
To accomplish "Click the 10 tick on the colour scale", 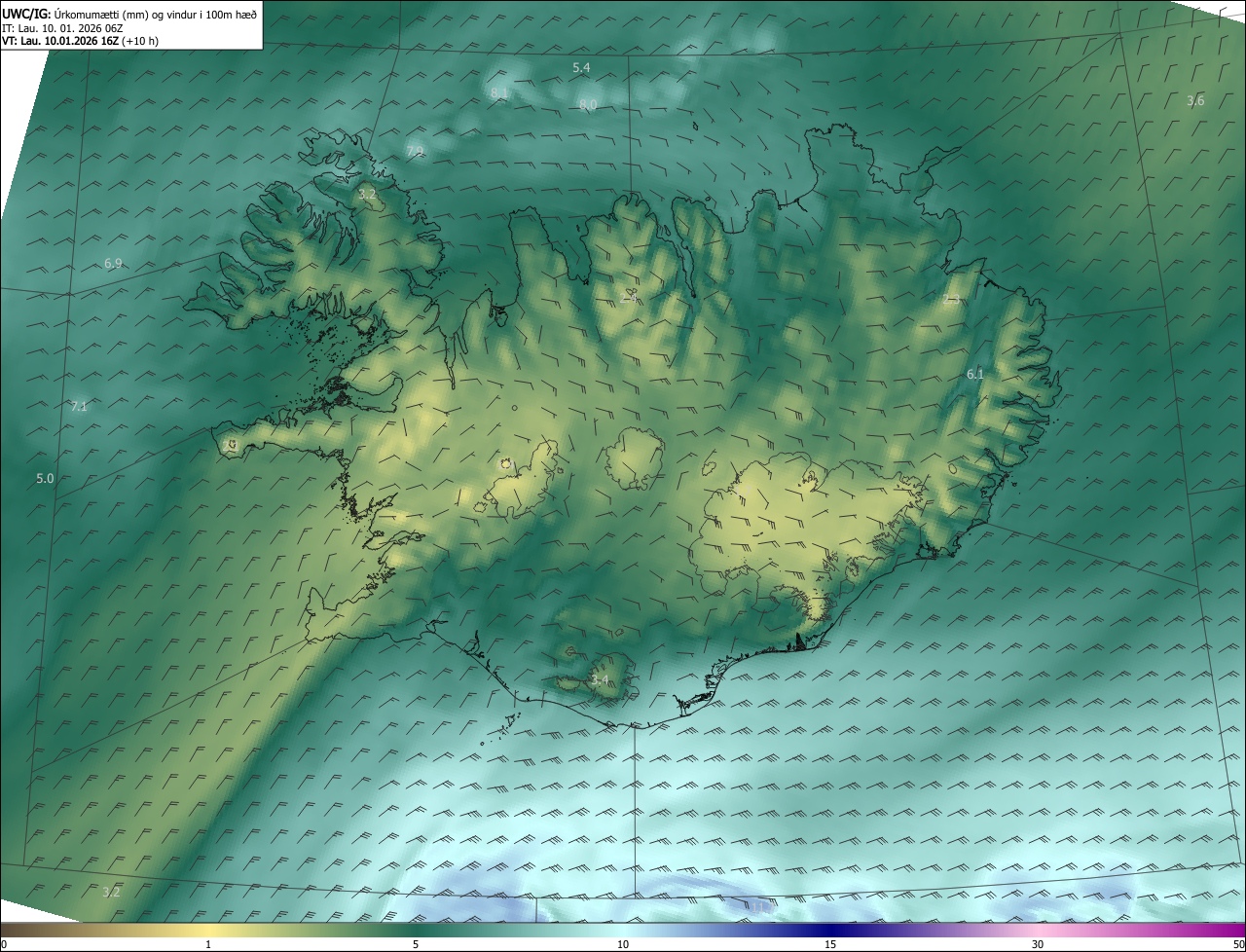I will [x=623, y=945].
